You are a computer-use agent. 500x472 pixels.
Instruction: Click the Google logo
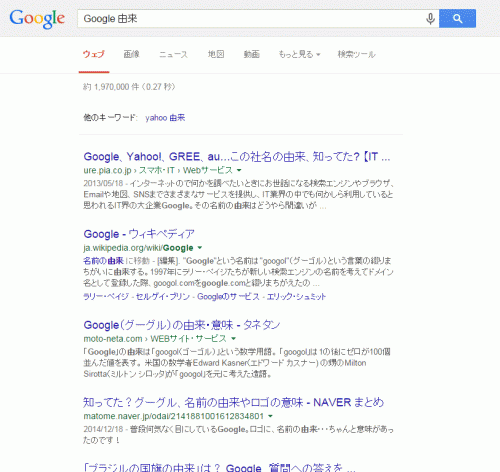pos(37,19)
